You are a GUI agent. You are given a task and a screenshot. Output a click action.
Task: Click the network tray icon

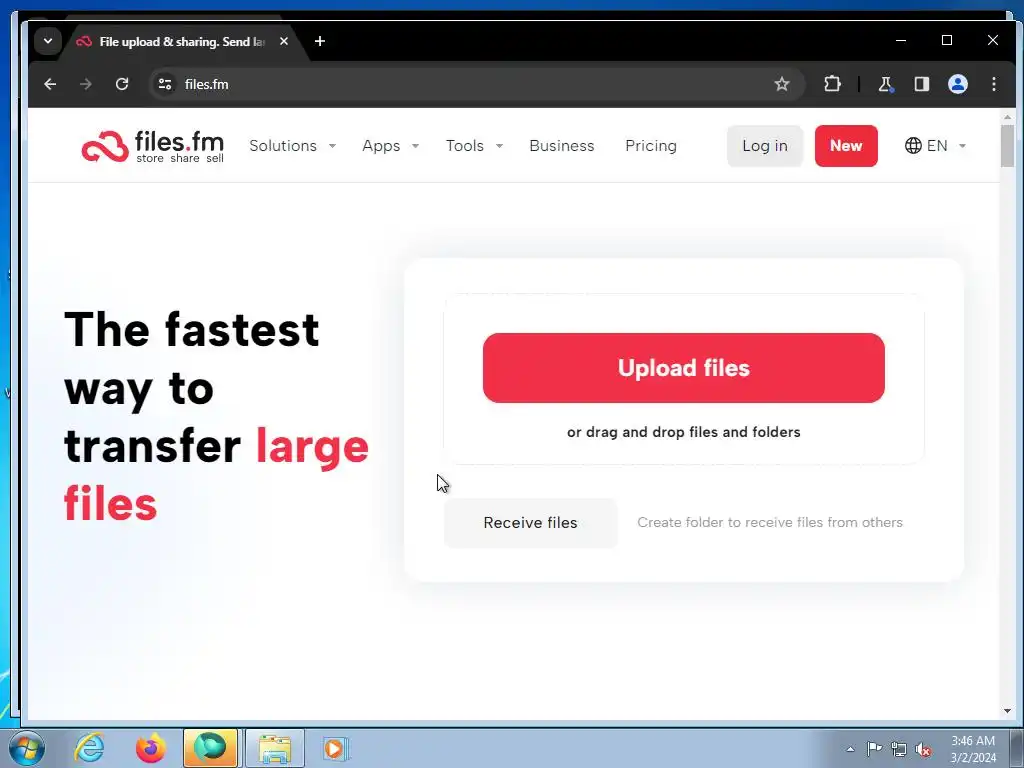coord(899,749)
